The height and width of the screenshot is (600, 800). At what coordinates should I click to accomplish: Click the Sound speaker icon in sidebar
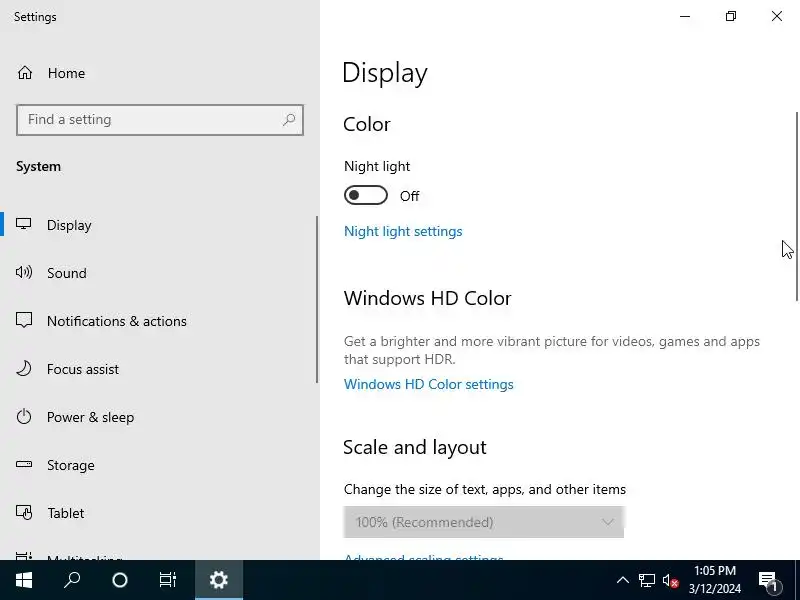point(23,272)
